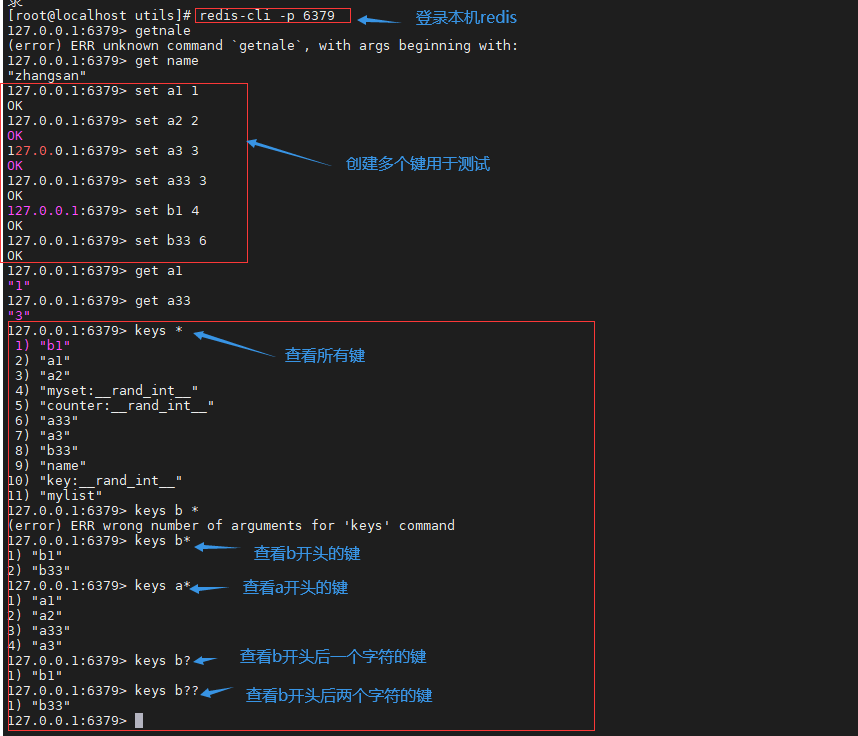This screenshot has width=858, height=736.
Task: Click the 'set a1 1' command line
Action: coord(103,91)
